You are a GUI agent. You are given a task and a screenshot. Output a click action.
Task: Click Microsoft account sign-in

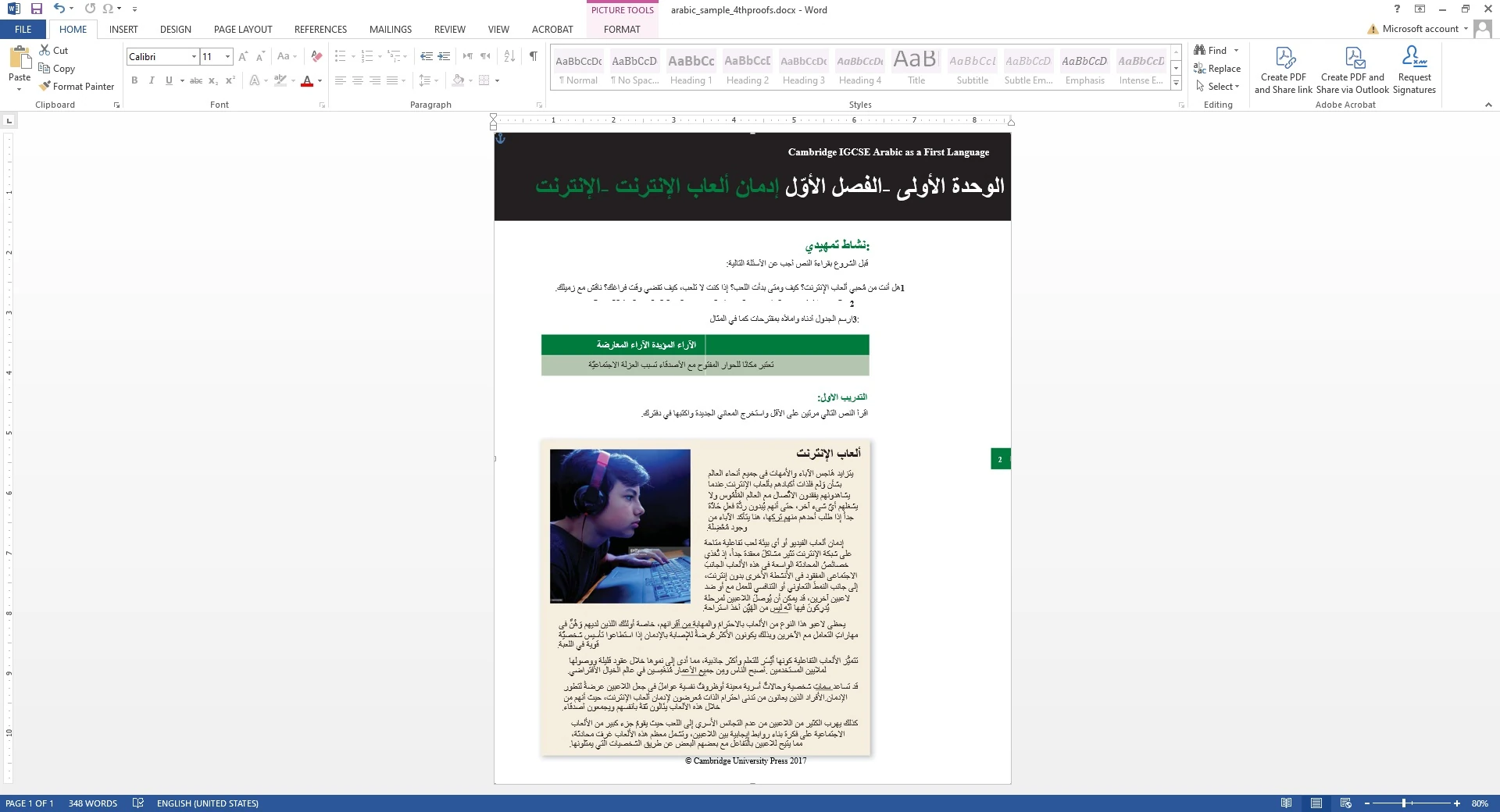click(x=1419, y=29)
